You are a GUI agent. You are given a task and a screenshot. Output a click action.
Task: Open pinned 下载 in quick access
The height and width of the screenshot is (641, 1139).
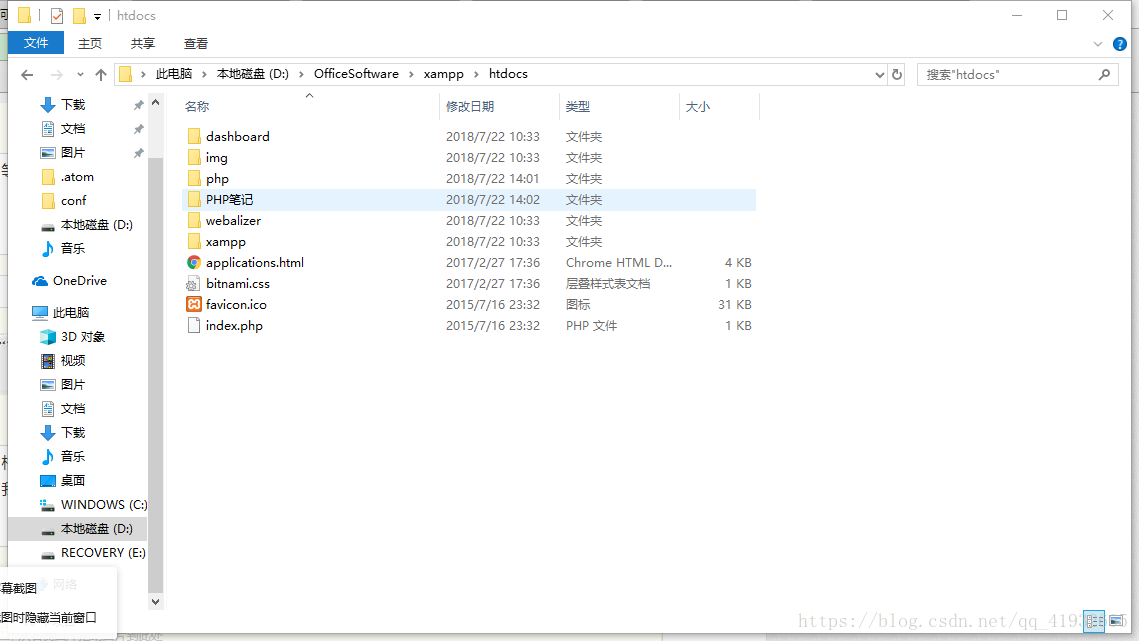point(73,105)
